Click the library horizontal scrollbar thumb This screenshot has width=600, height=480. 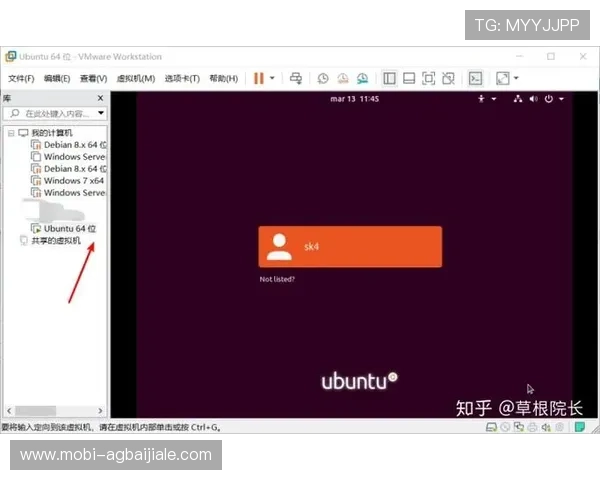35,411
